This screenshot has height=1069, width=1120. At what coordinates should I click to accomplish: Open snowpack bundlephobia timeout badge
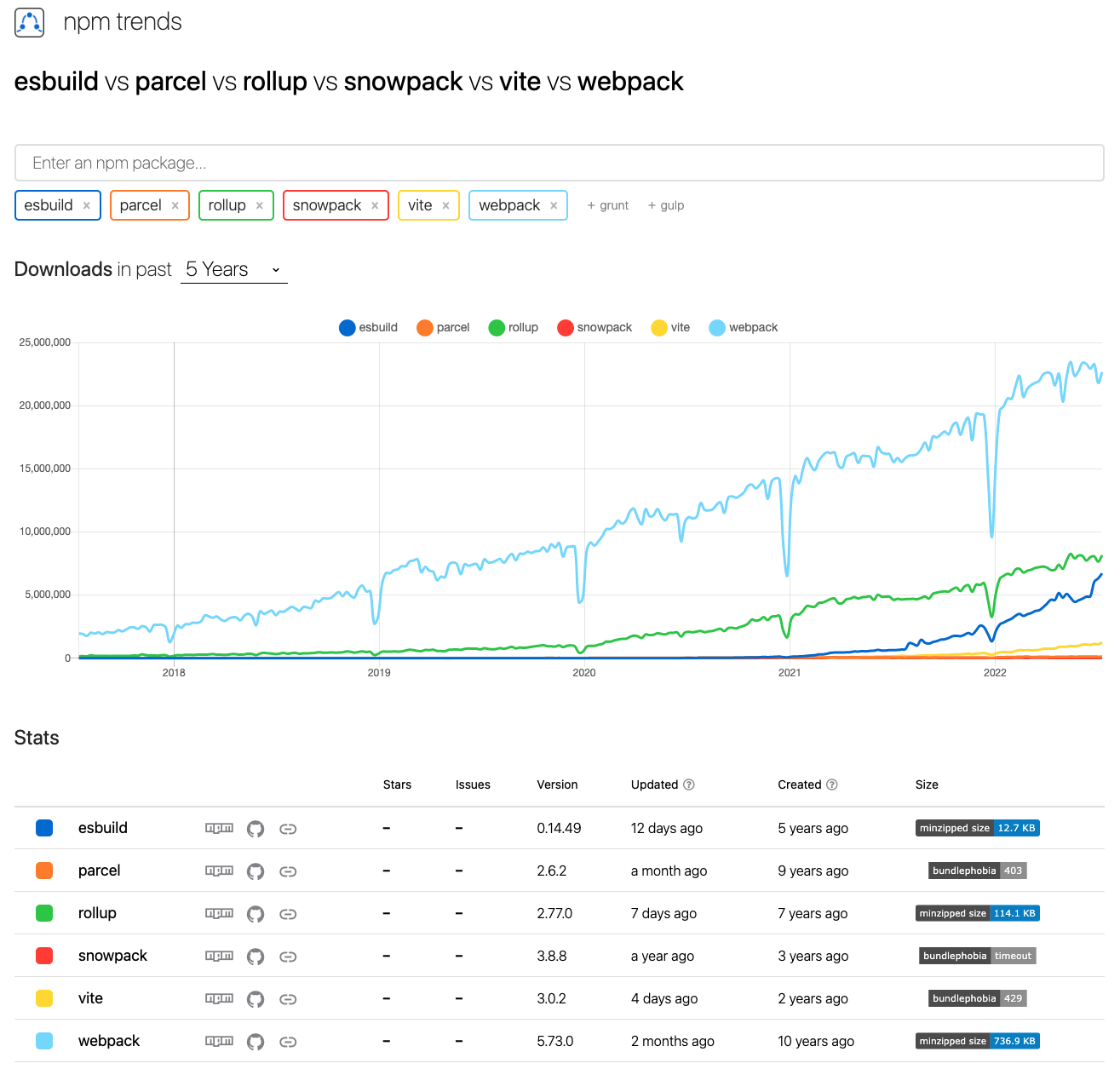[978, 956]
